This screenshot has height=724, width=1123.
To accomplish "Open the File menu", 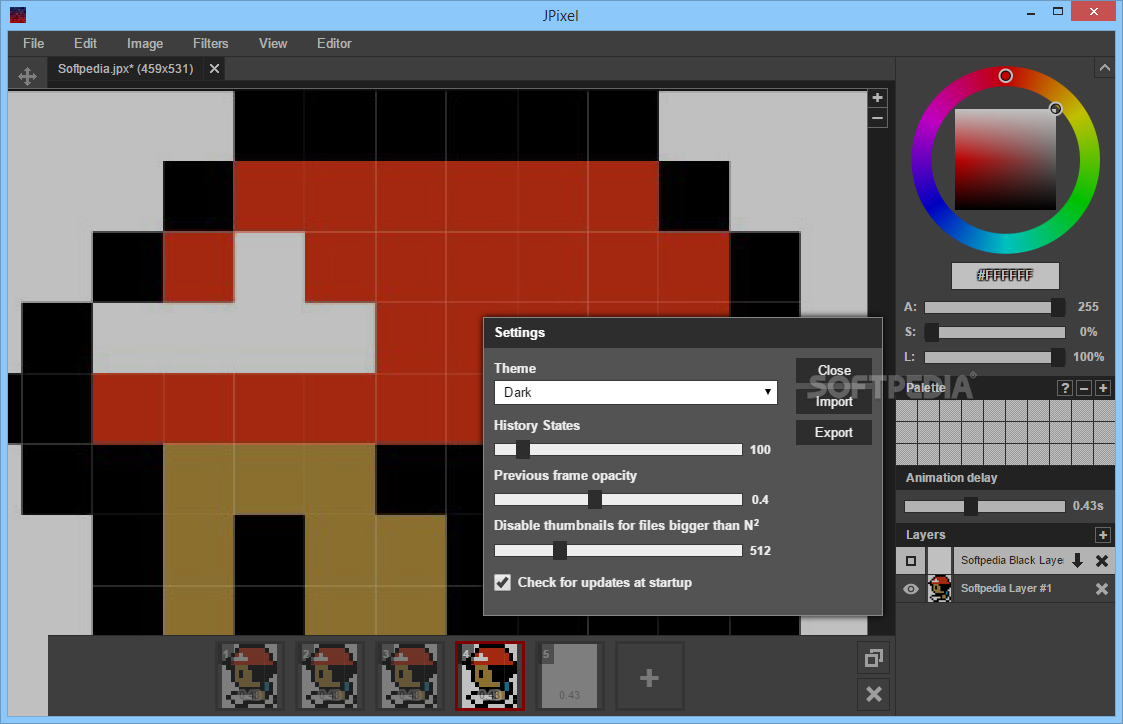I will click(34, 44).
